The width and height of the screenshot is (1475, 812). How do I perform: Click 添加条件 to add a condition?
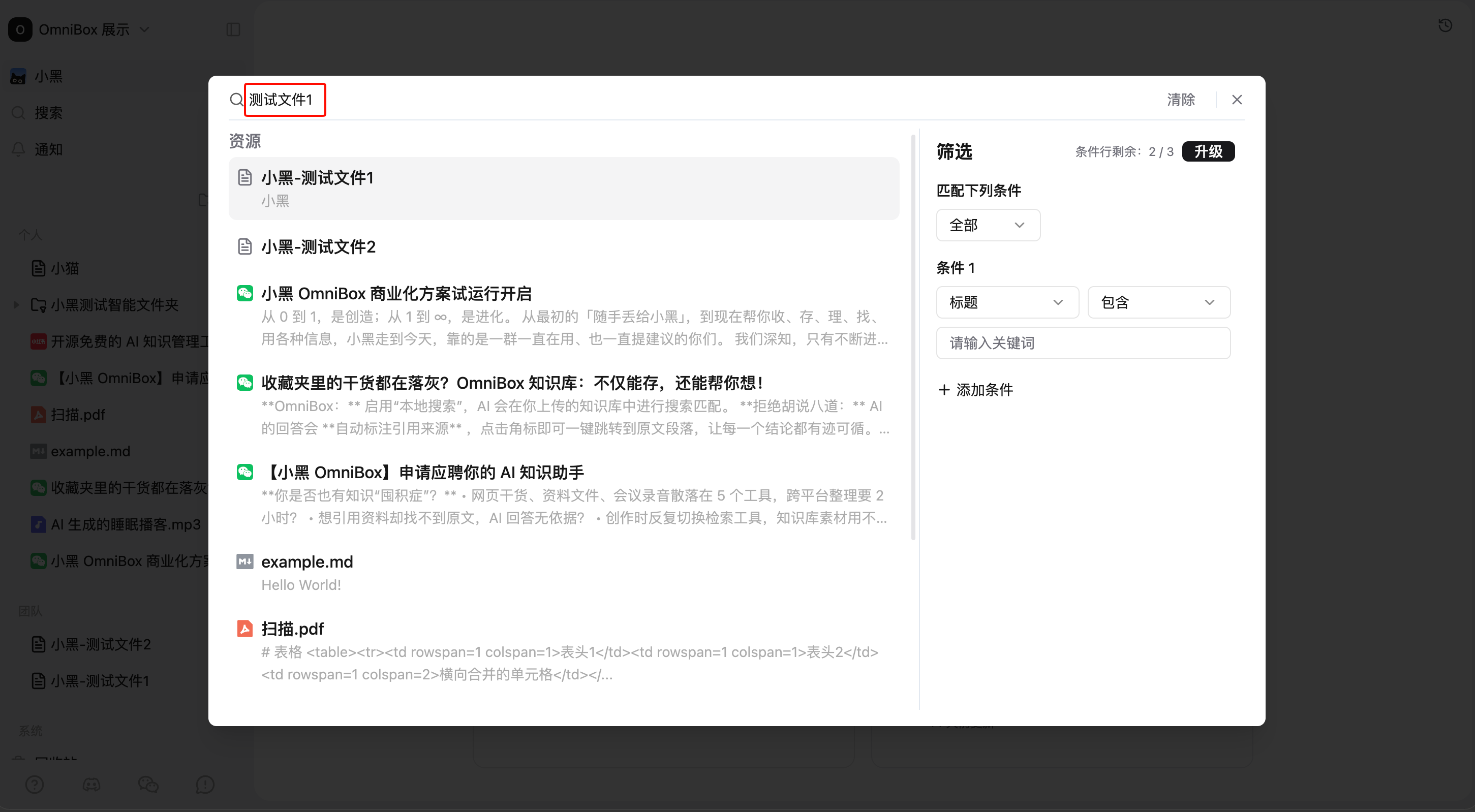click(x=975, y=390)
